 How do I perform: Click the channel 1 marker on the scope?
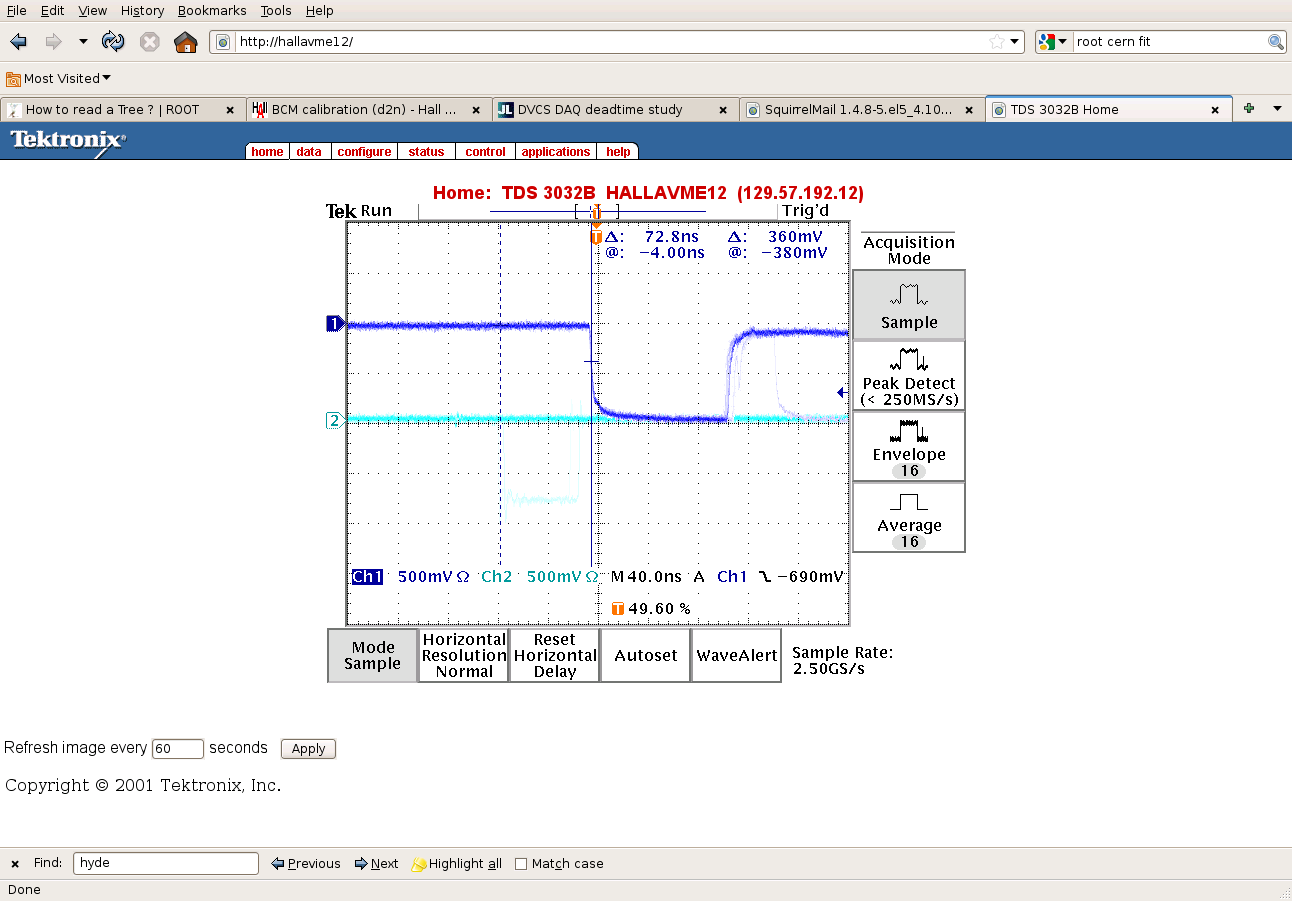point(335,323)
